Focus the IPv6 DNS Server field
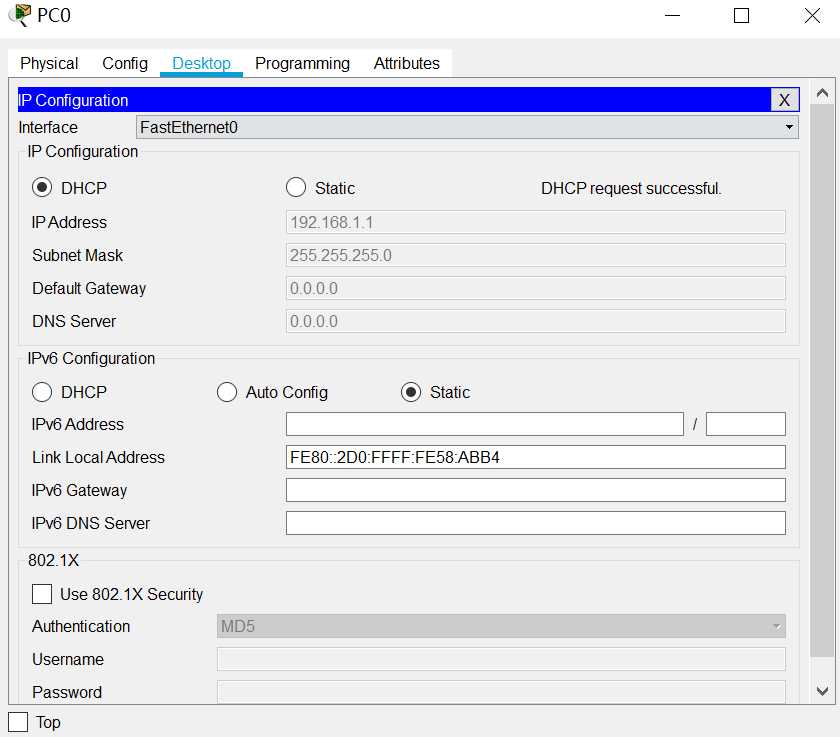The image size is (840, 737). pos(536,523)
